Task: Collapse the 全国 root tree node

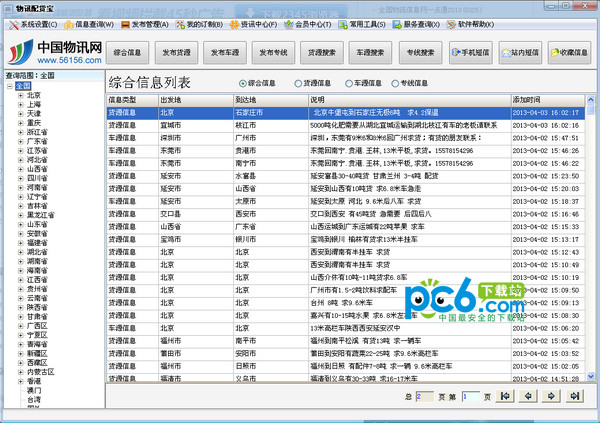Action: click(9, 86)
